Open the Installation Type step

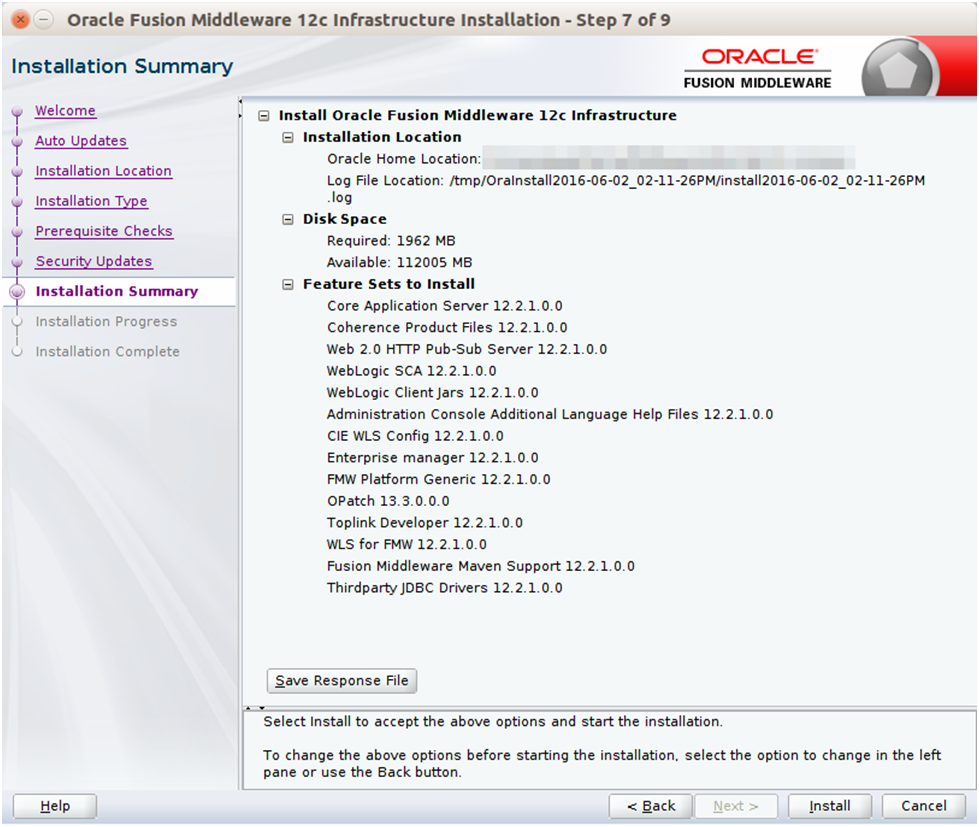click(x=92, y=201)
